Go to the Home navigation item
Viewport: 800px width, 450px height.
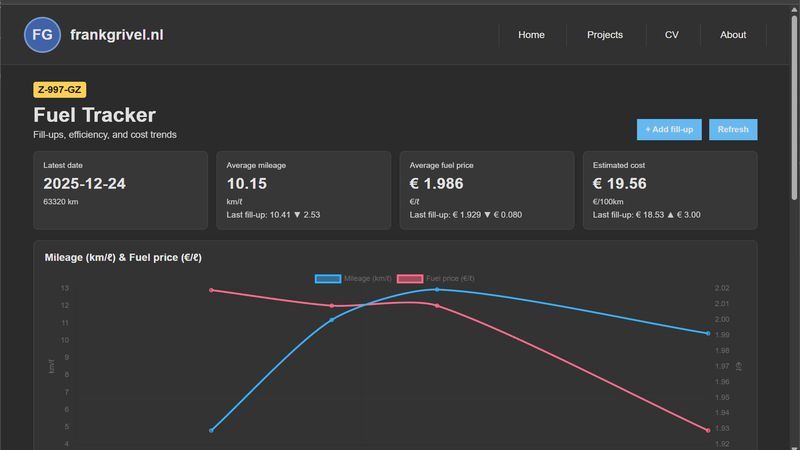pos(531,35)
